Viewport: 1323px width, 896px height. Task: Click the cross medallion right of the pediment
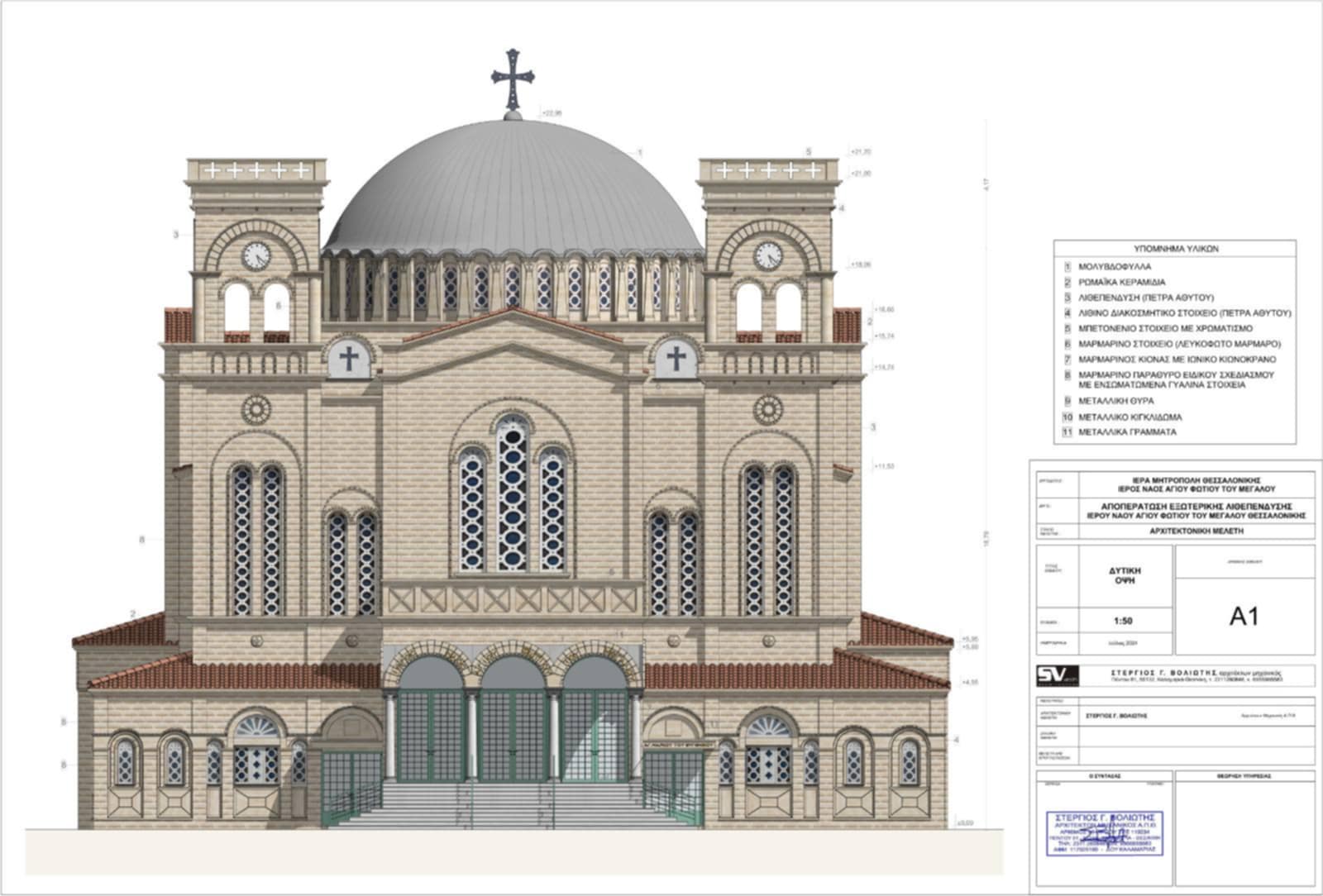tap(676, 359)
